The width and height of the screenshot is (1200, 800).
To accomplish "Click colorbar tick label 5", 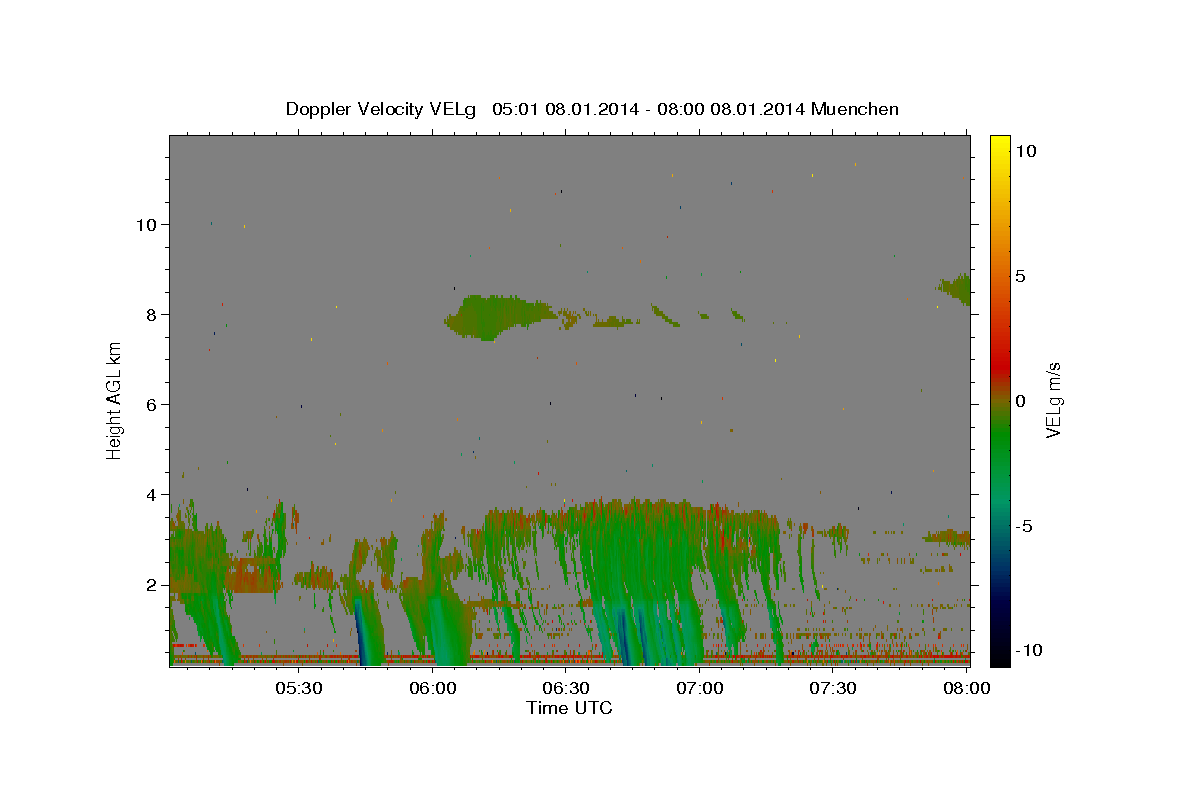I will pos(1020,276).
